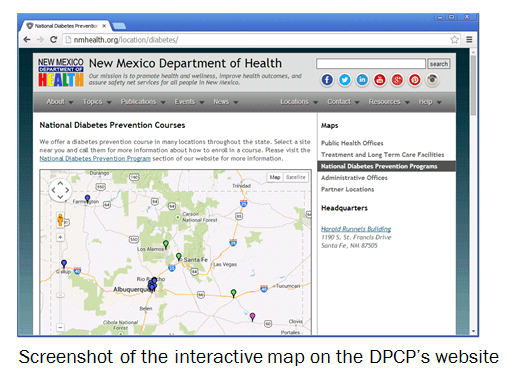Bookmark this page with the star icon
Screen dimensions: 513x377
454,40
